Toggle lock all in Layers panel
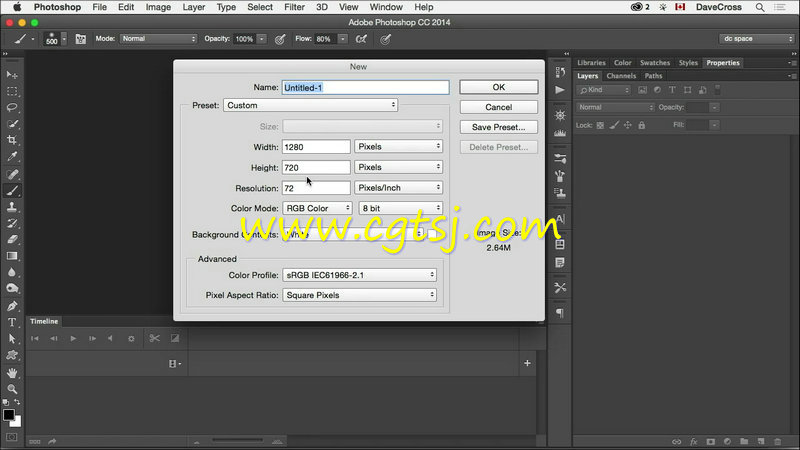 [642, 125]
